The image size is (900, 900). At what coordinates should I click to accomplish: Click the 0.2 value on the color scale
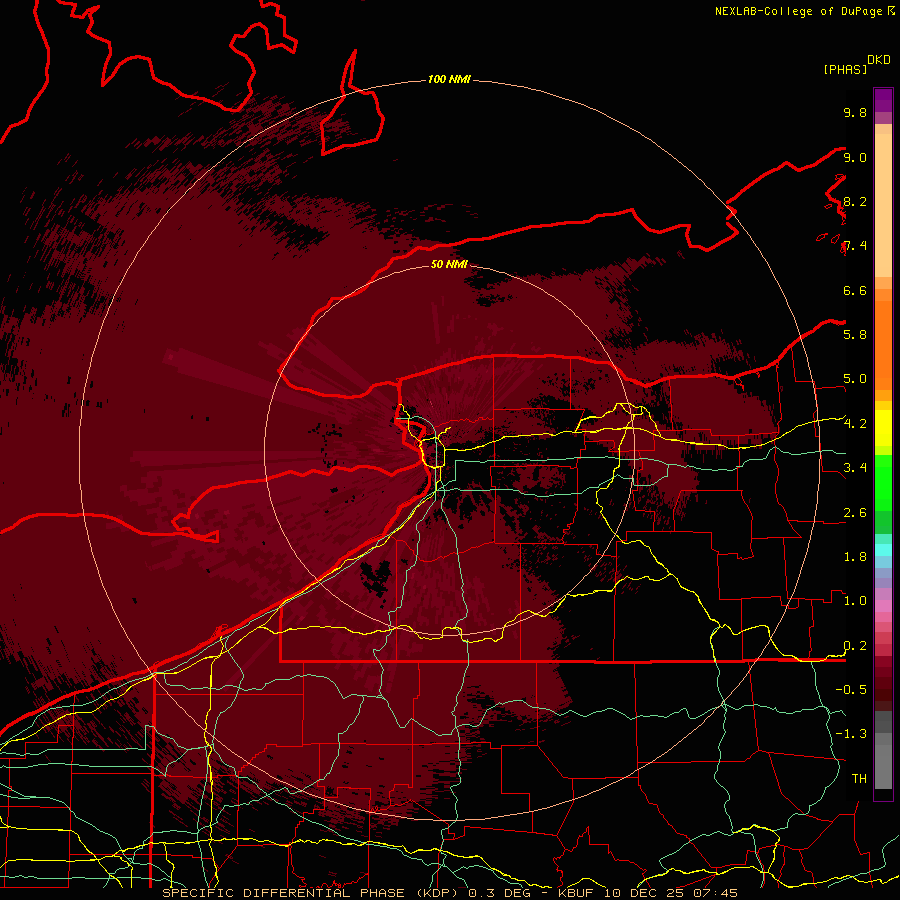point(855,646)
